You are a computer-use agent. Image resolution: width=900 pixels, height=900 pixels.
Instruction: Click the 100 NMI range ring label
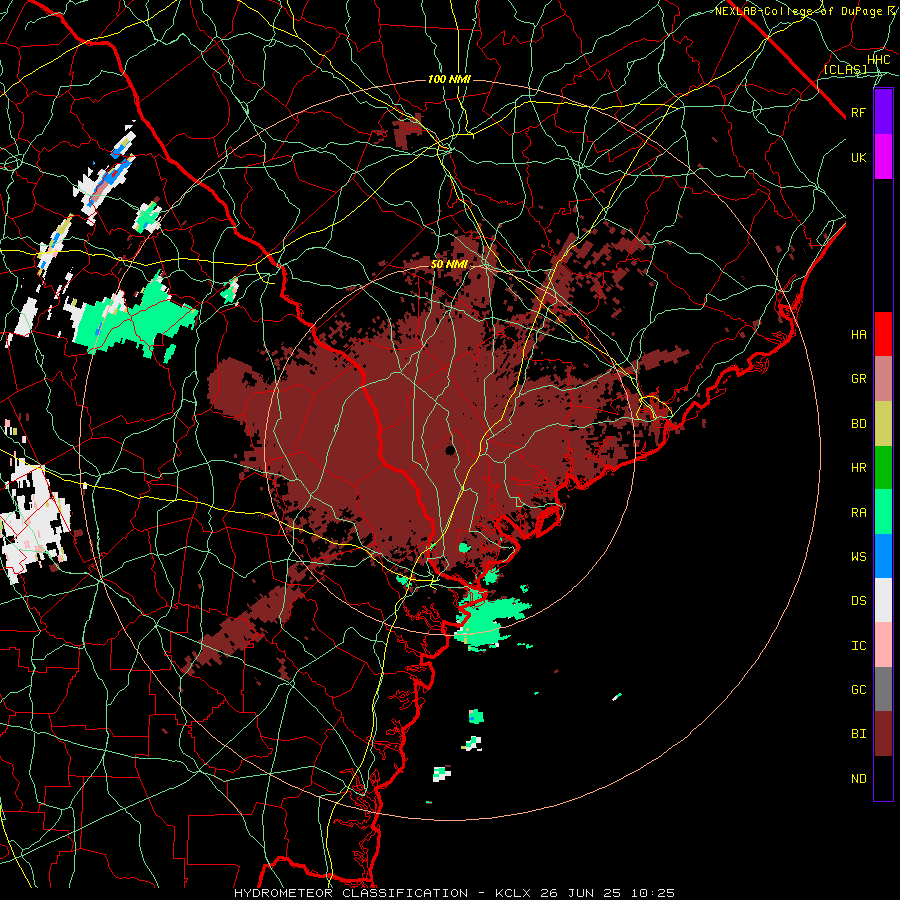coord(449,79)
